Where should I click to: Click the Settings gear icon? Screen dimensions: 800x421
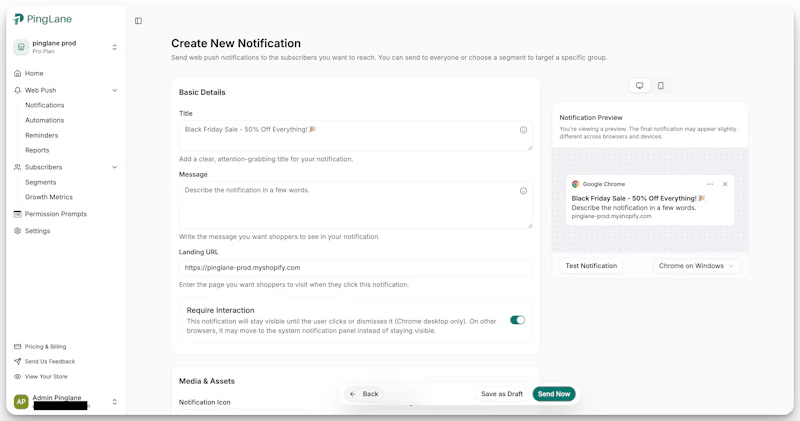click(17, 231)
